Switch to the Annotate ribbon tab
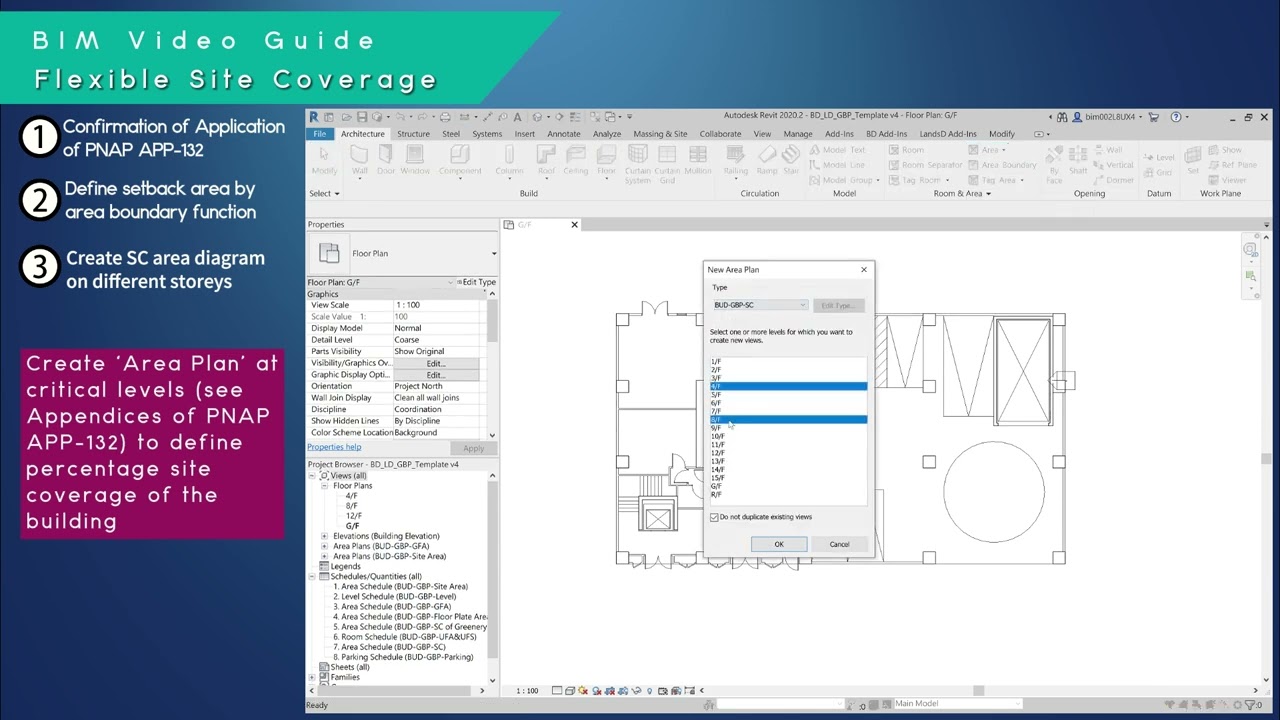Image resolution: width=1280 pixels, height=720 pixels. [x=564, y=134]
